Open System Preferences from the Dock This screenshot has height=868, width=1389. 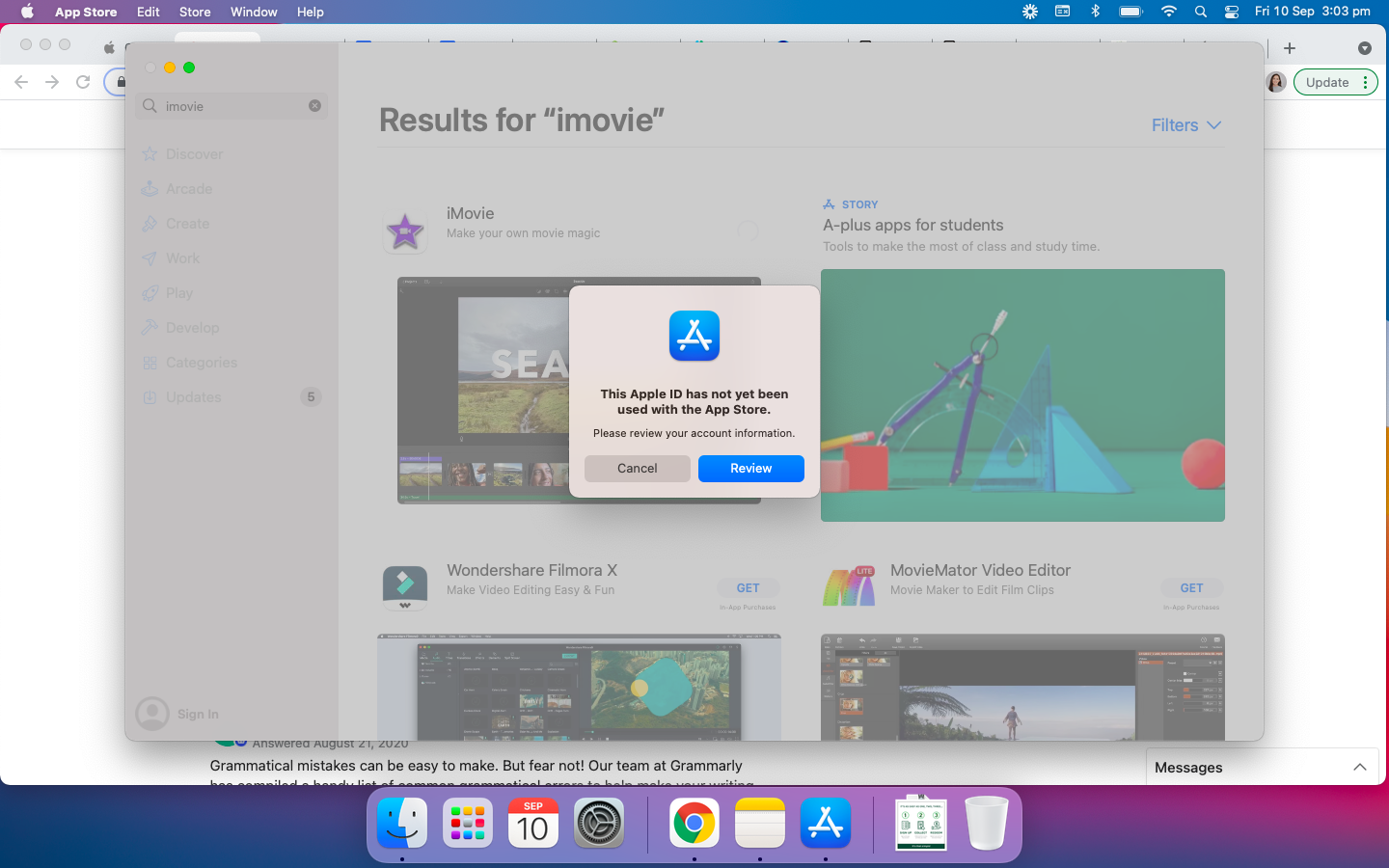click(x=599, y=824)
